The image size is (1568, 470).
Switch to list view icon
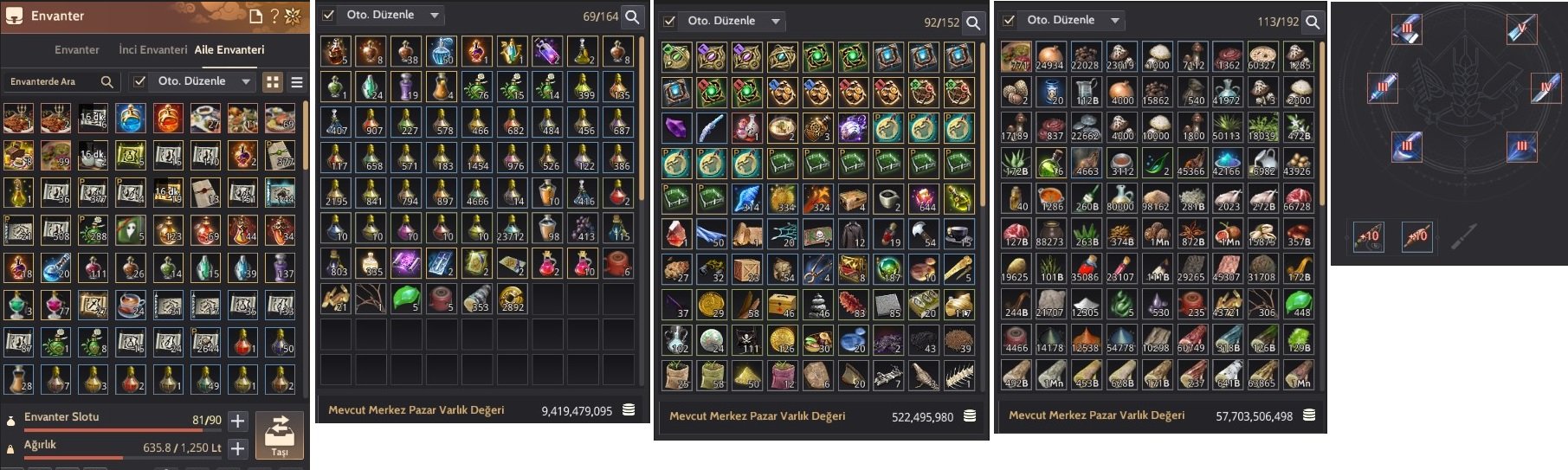297,81
